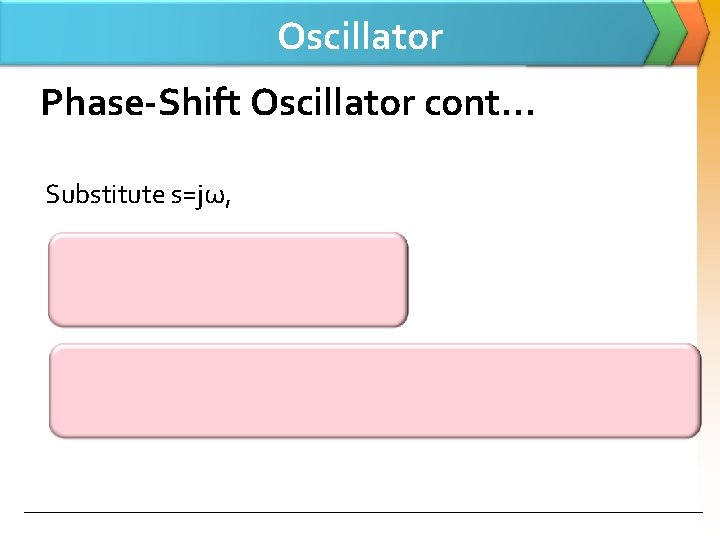This screenshot has width=720, height=540.
Task: Click "cont…" at the end of the heading
Action: (x=490, y=103)
